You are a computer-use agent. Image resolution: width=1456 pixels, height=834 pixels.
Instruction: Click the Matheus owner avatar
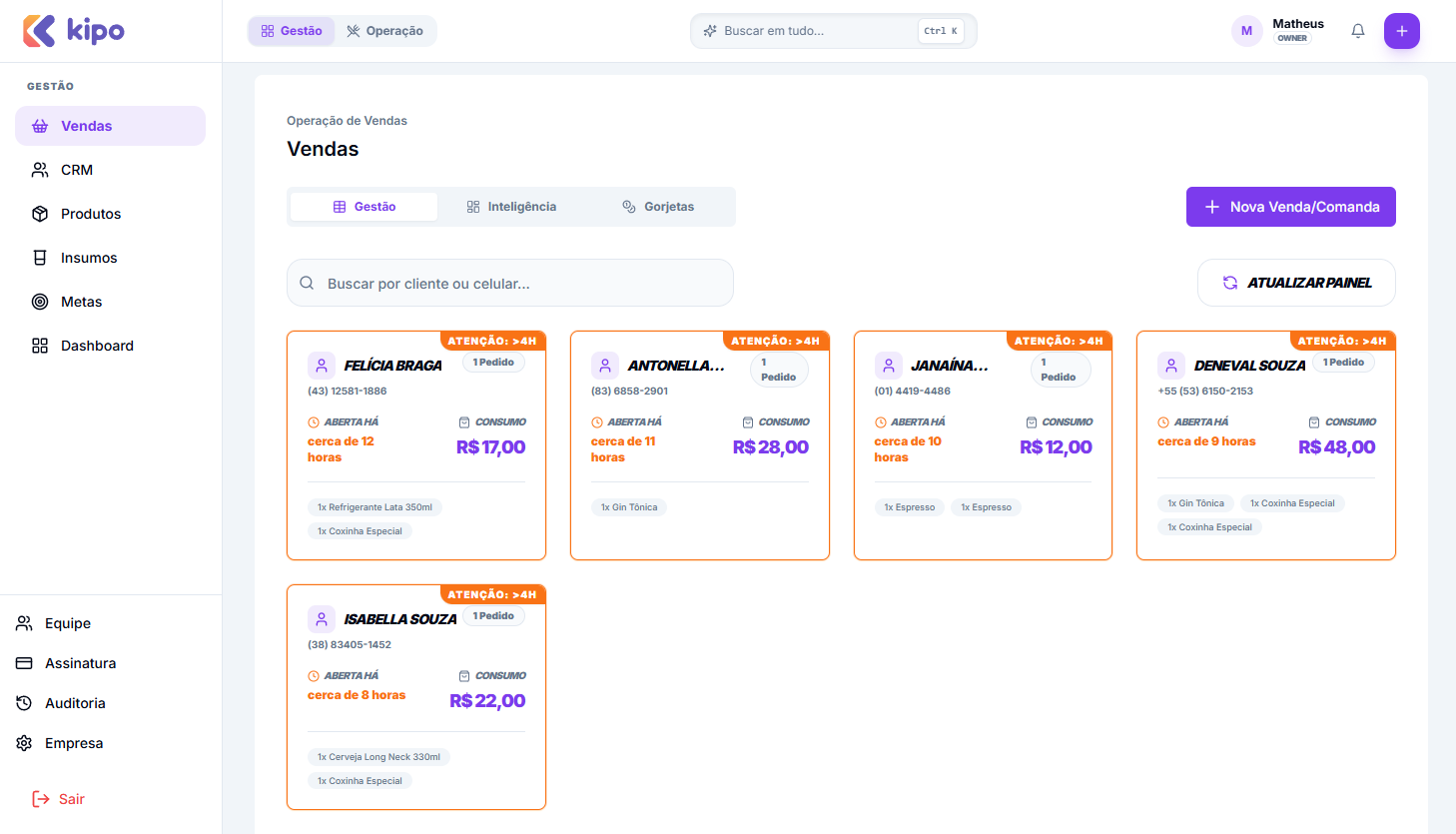(x=1246, y=31)
